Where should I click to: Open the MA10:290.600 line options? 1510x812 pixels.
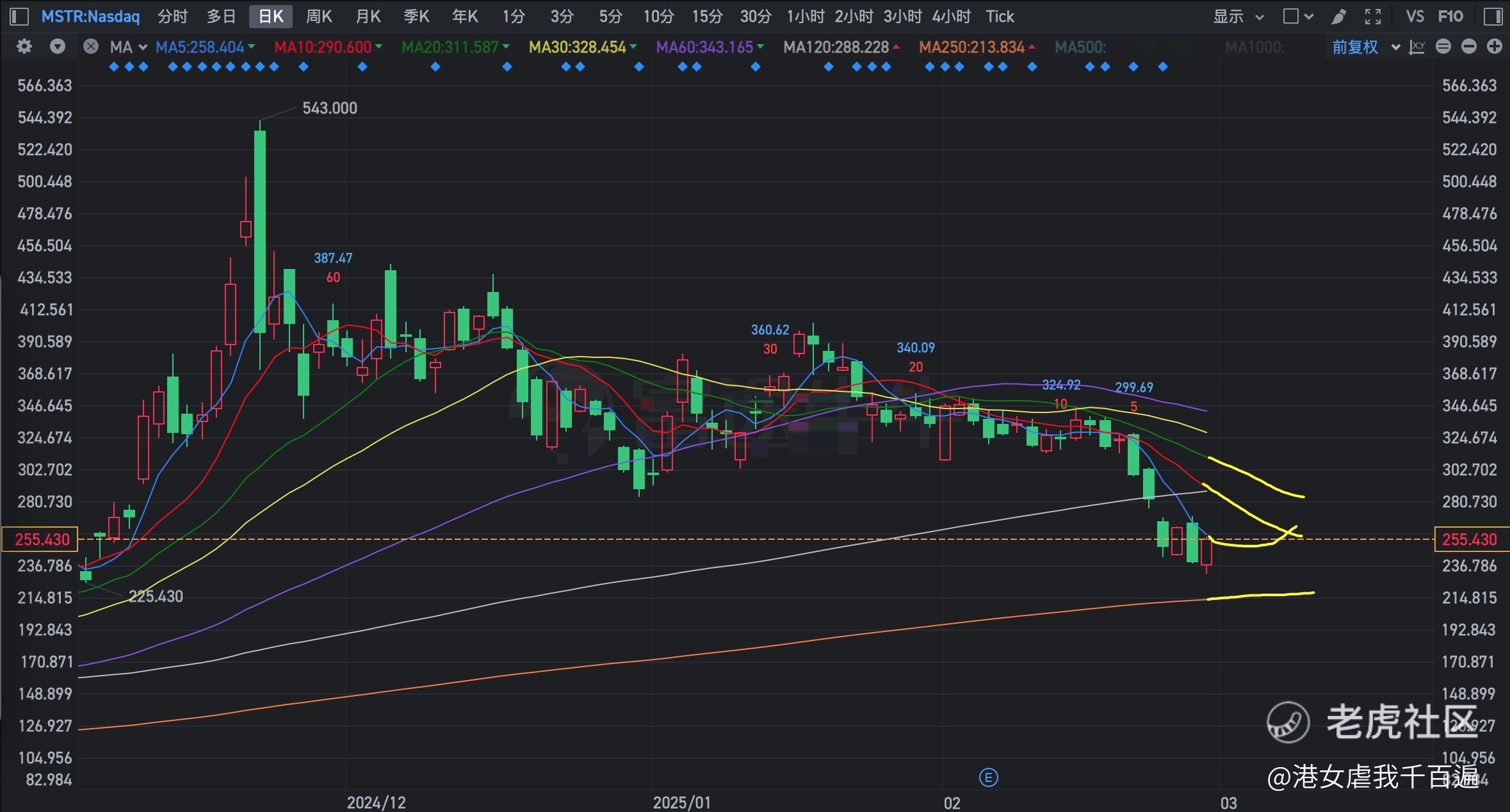pyautogui.click(x=329, y=47)
